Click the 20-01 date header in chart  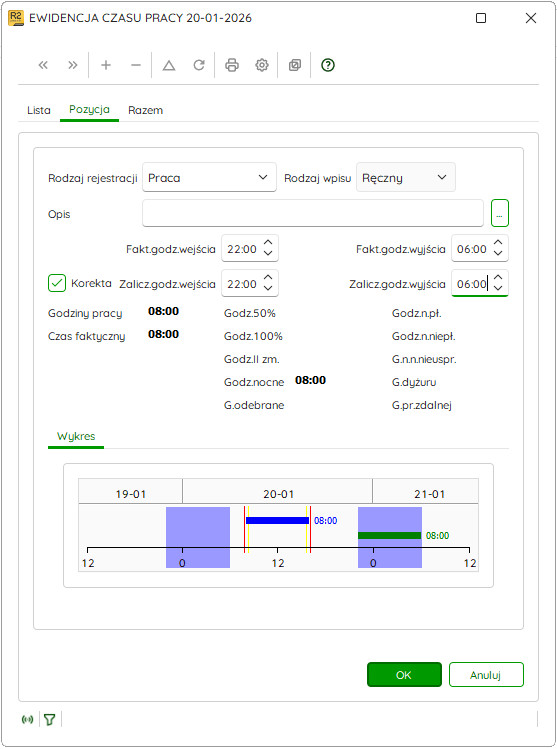tap(278, 493)
